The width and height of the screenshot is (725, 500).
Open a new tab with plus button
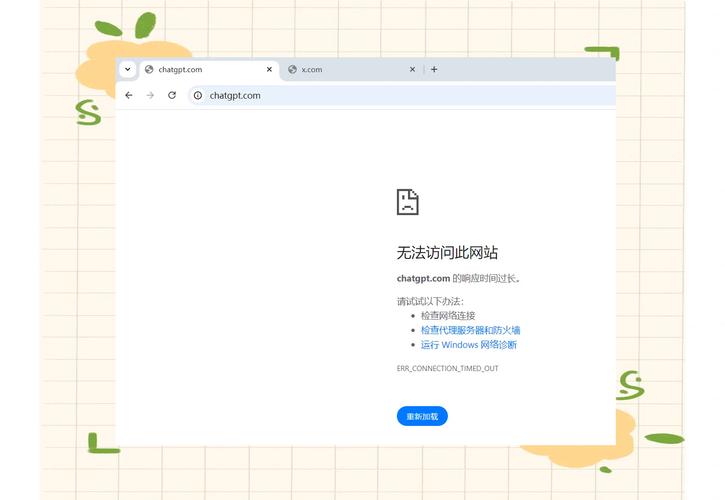(x=434, y=69)
